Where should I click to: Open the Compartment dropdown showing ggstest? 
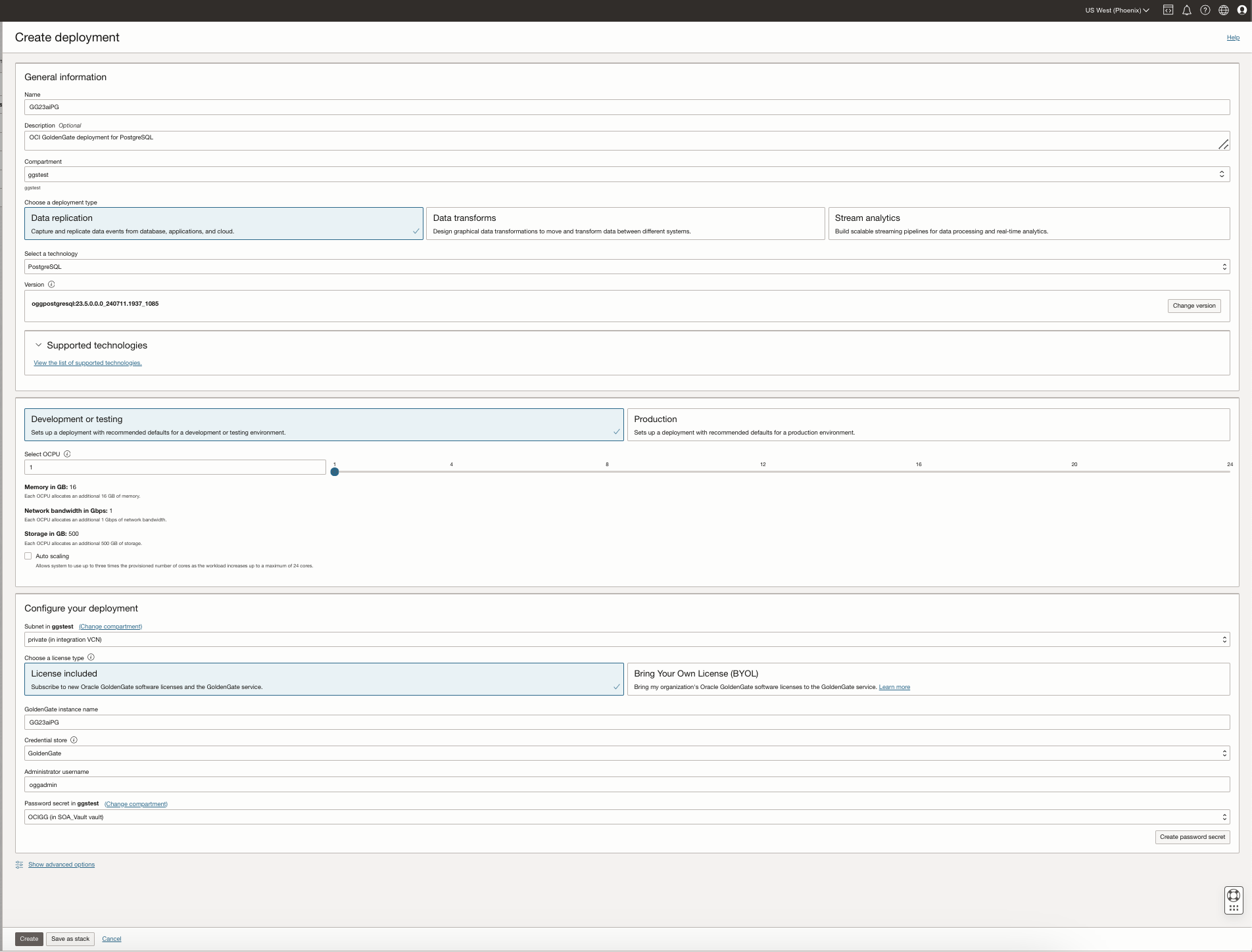(x=627, y=174)
